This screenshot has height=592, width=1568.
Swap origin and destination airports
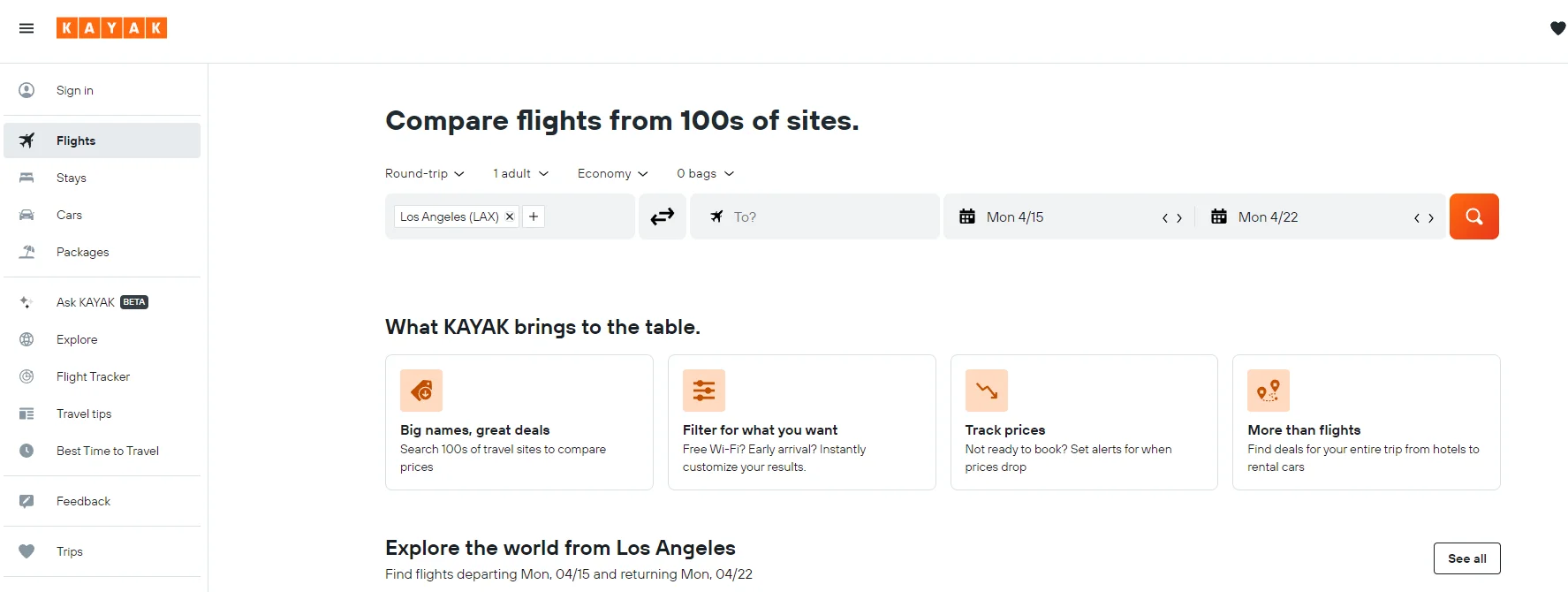point(663,216)
